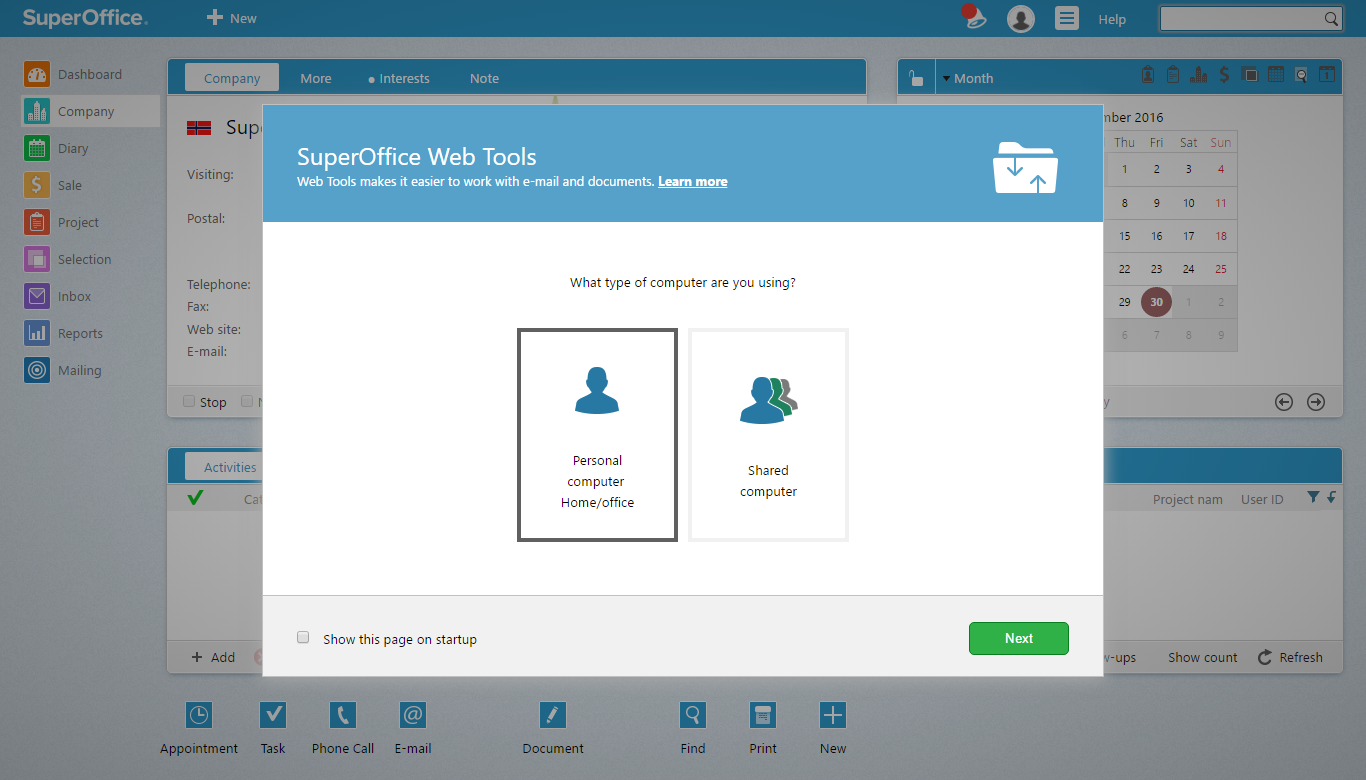1366x780 pixels.
Task: Open the Selection icon in sidebar
Action: tap(37, 259)
